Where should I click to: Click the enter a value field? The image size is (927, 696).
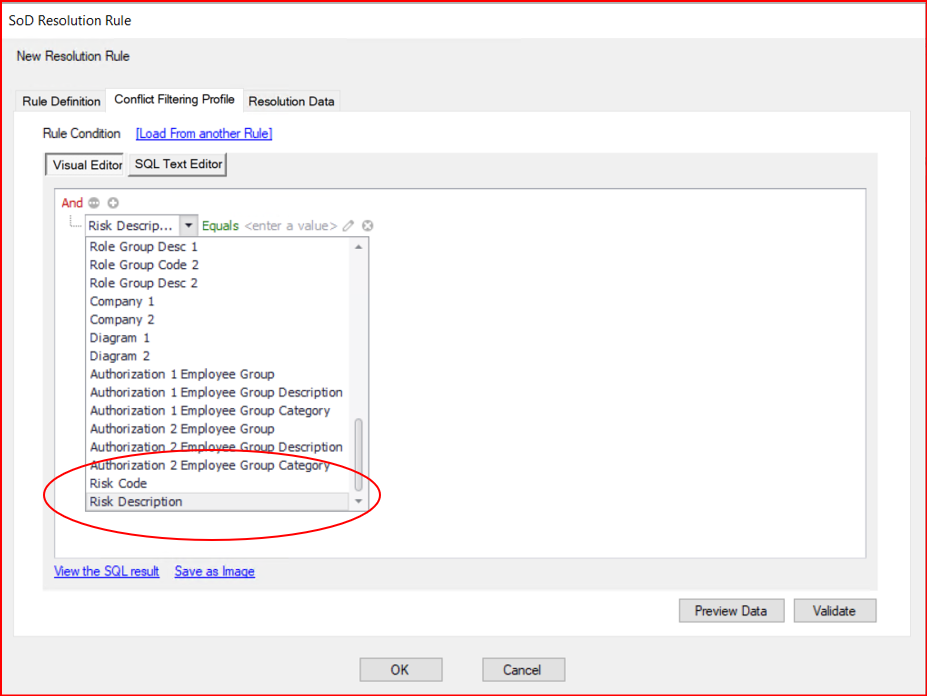290,226
